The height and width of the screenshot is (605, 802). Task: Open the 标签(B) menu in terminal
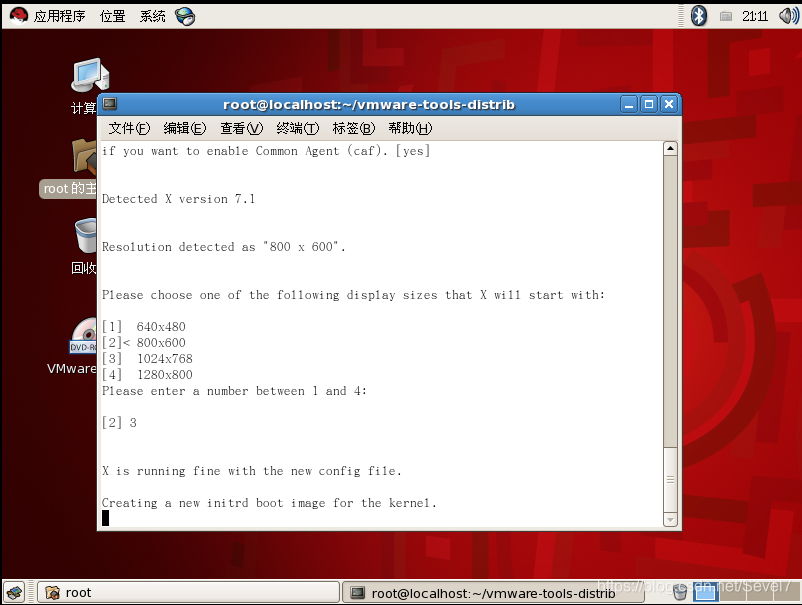pyautogui.click(x=354, y=128)
